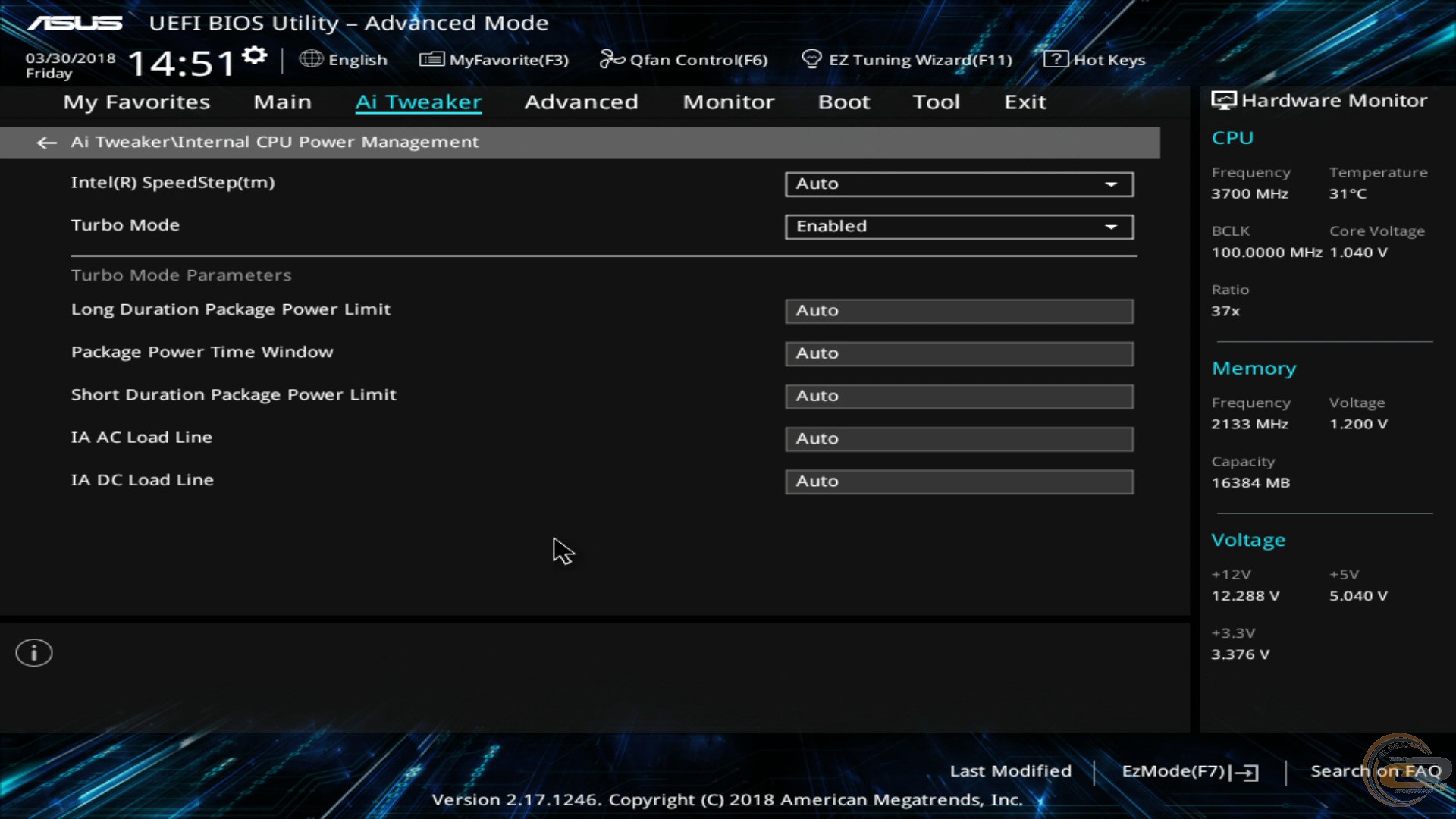The image size is (1456, 819).
Task: Click the info icon at bottom left
Action: [x=34, y=653]
